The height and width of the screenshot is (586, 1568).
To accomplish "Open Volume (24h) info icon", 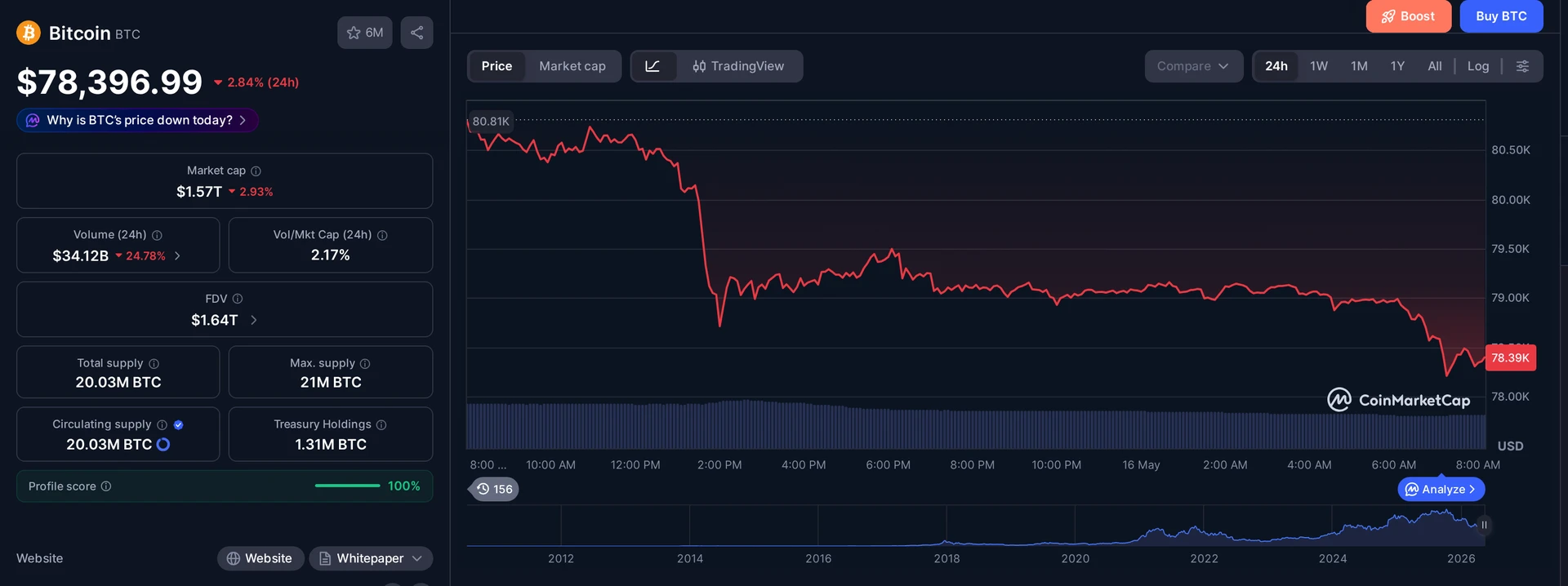I will [x=157, y=235].
